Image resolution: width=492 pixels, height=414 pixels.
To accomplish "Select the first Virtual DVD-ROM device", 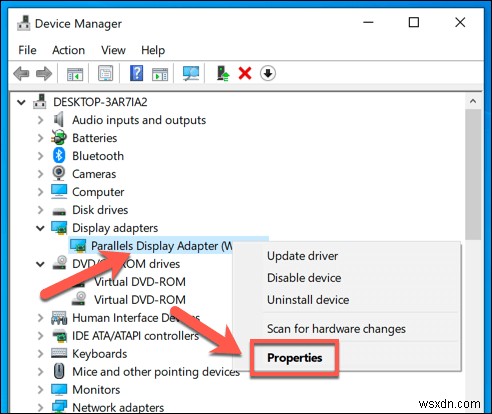I will click(x=140, y=282).
